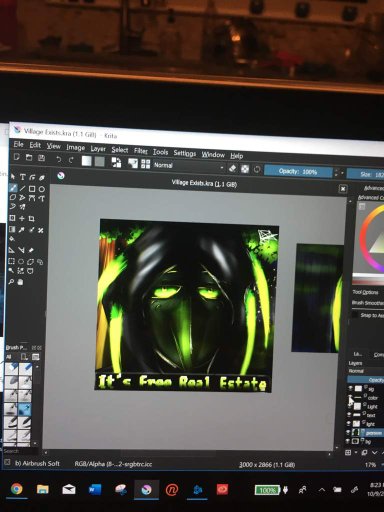Hide the sig layer with eye icon

coord(350,388)
